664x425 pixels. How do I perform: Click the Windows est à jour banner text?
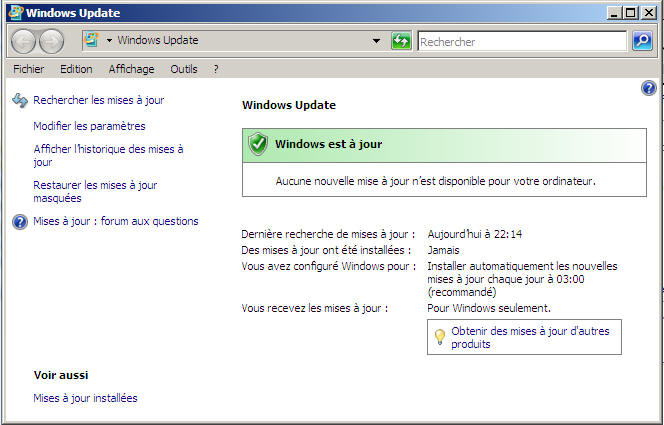pyautogui.click(x=329, y=144)
